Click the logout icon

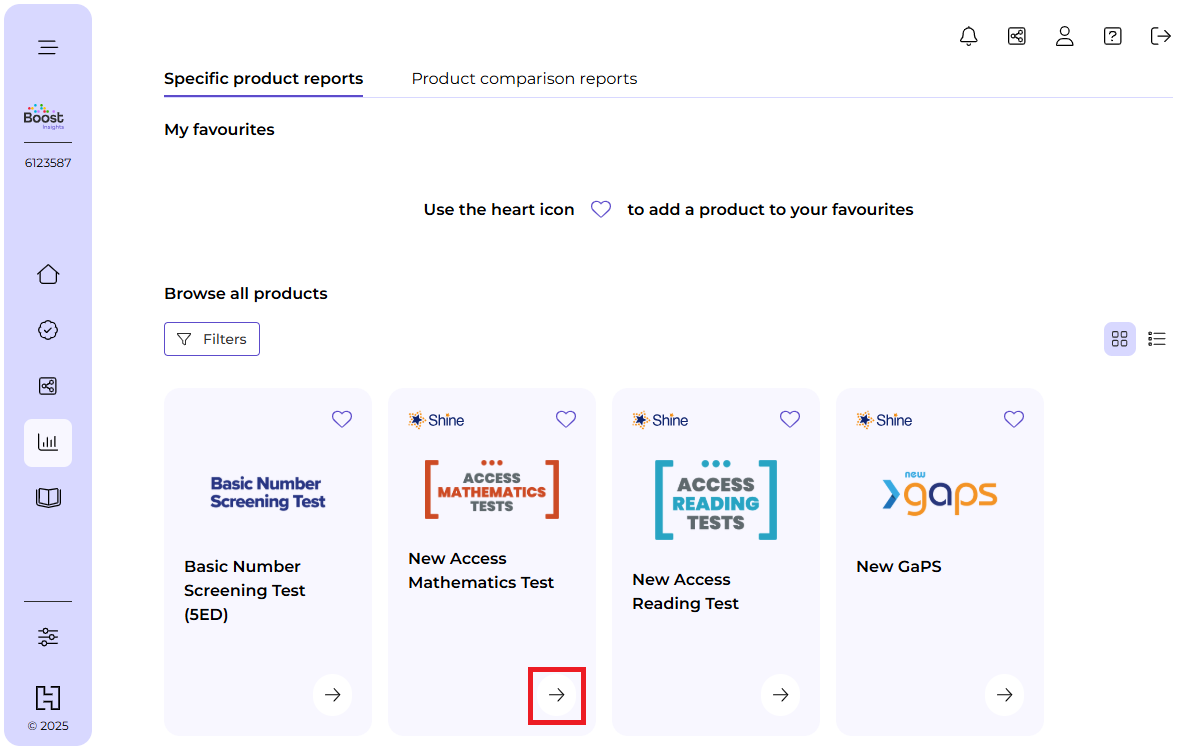pyautogui.click(x=1160, y=37)
